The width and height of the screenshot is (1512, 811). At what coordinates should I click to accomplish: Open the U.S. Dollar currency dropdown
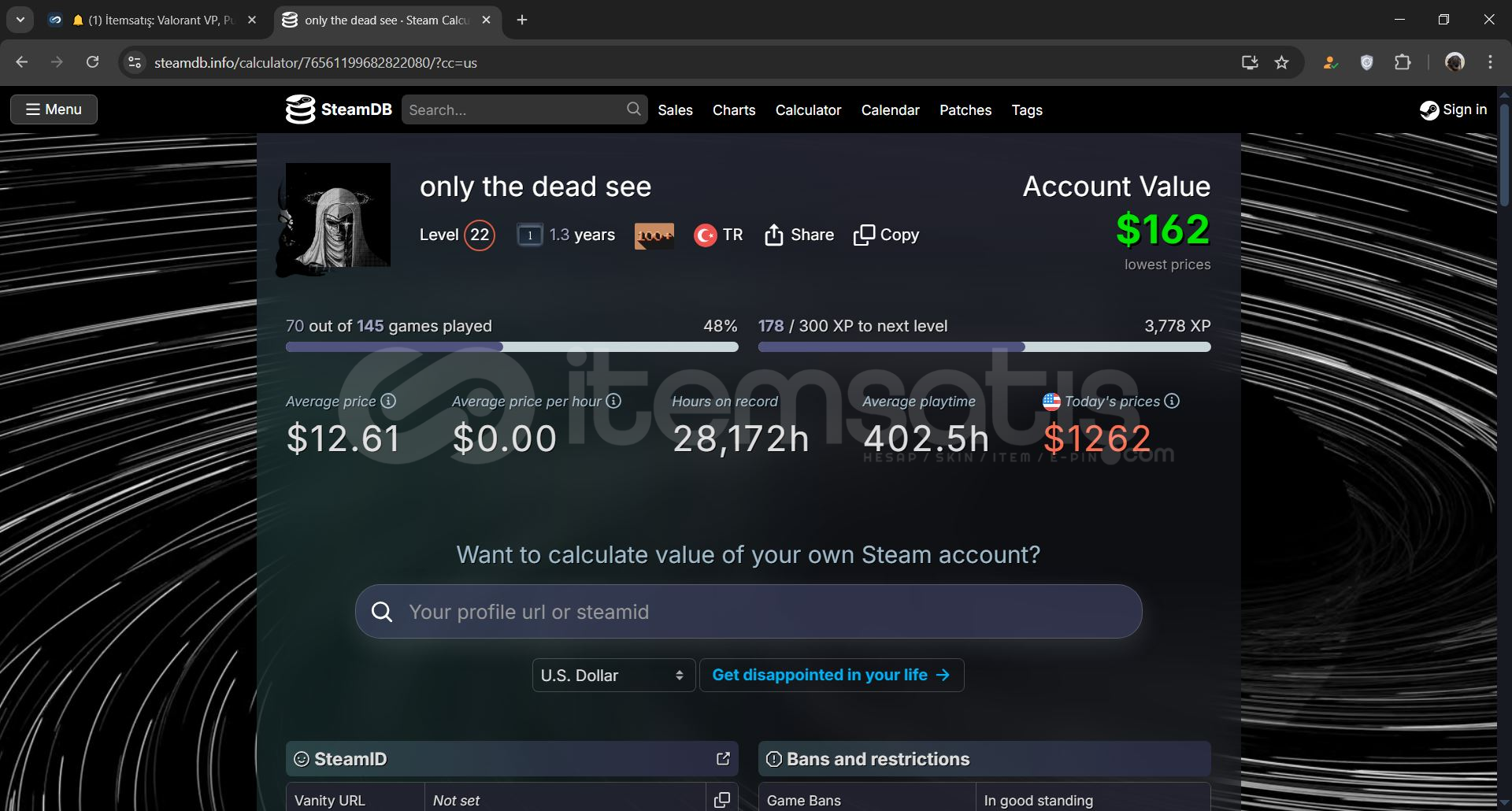(x=613, y=676)
